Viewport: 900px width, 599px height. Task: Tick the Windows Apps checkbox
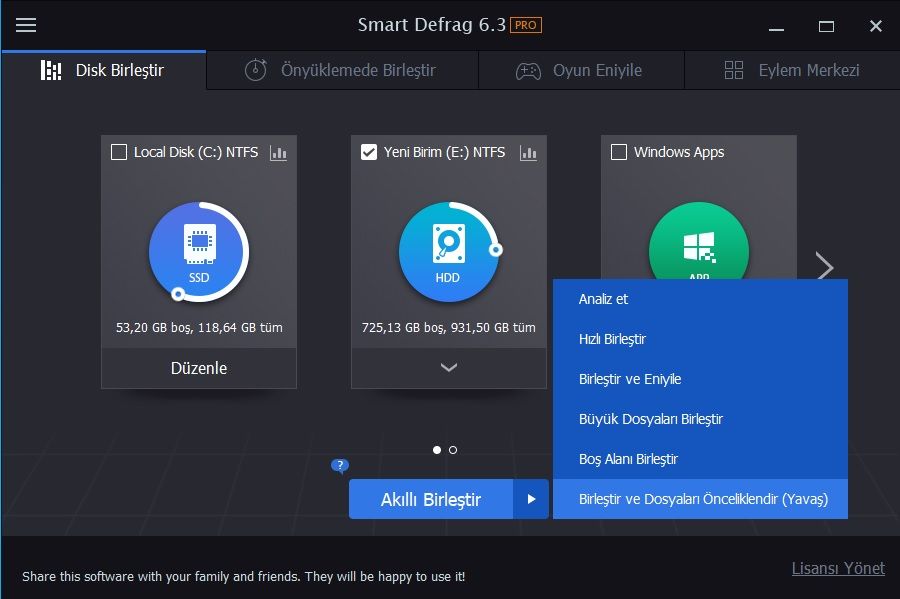[x=619, y=152]
